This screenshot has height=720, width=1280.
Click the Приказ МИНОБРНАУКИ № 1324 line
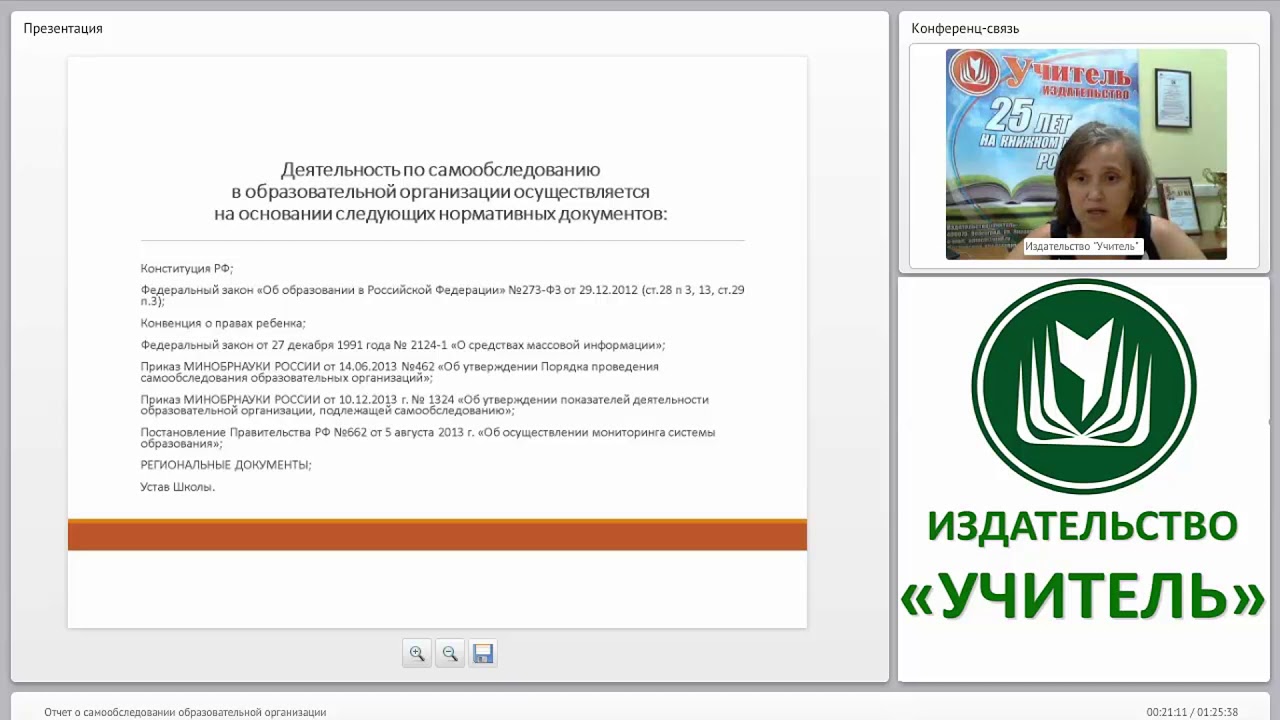425,405
